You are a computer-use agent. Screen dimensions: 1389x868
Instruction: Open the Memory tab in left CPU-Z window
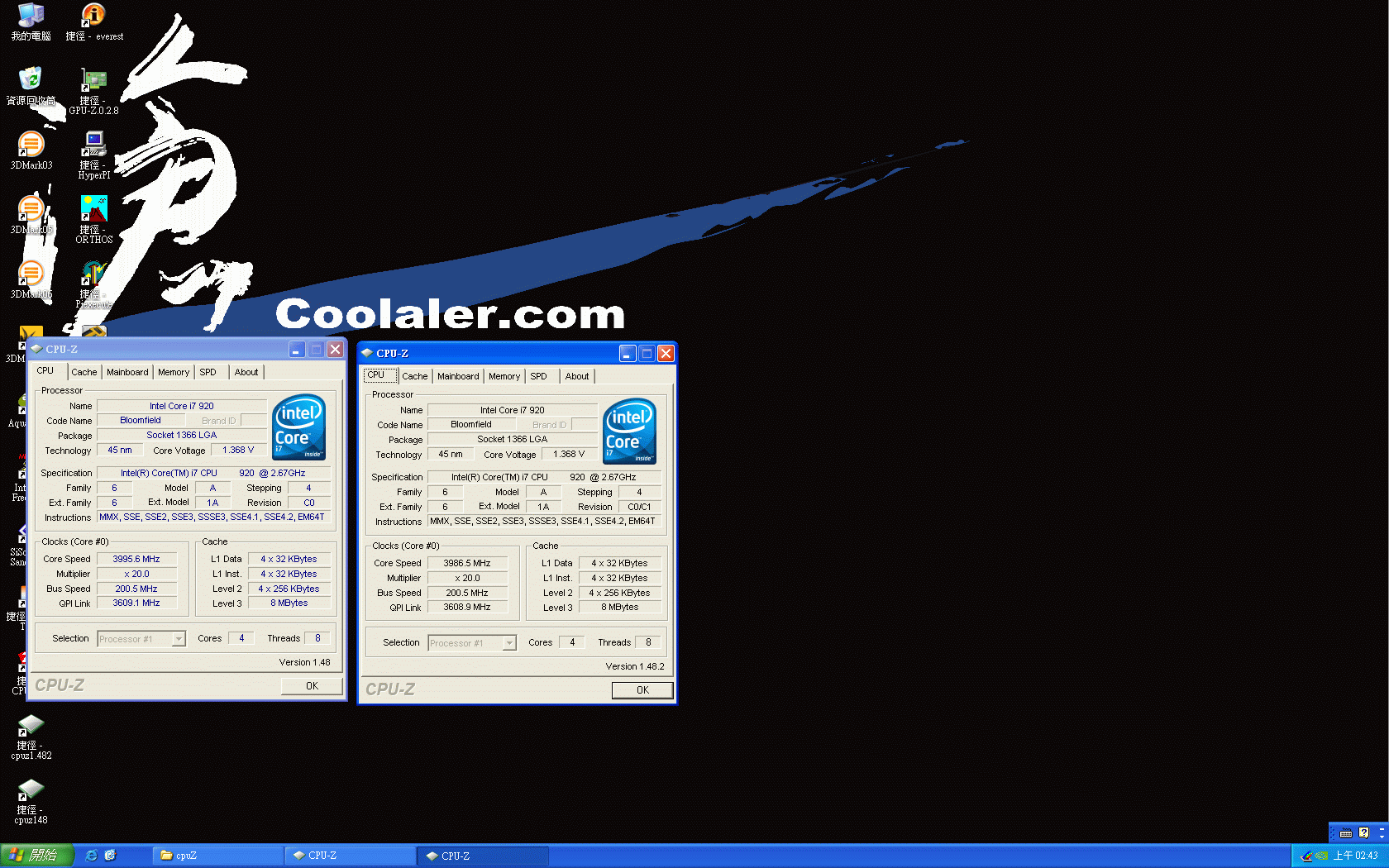174,372
